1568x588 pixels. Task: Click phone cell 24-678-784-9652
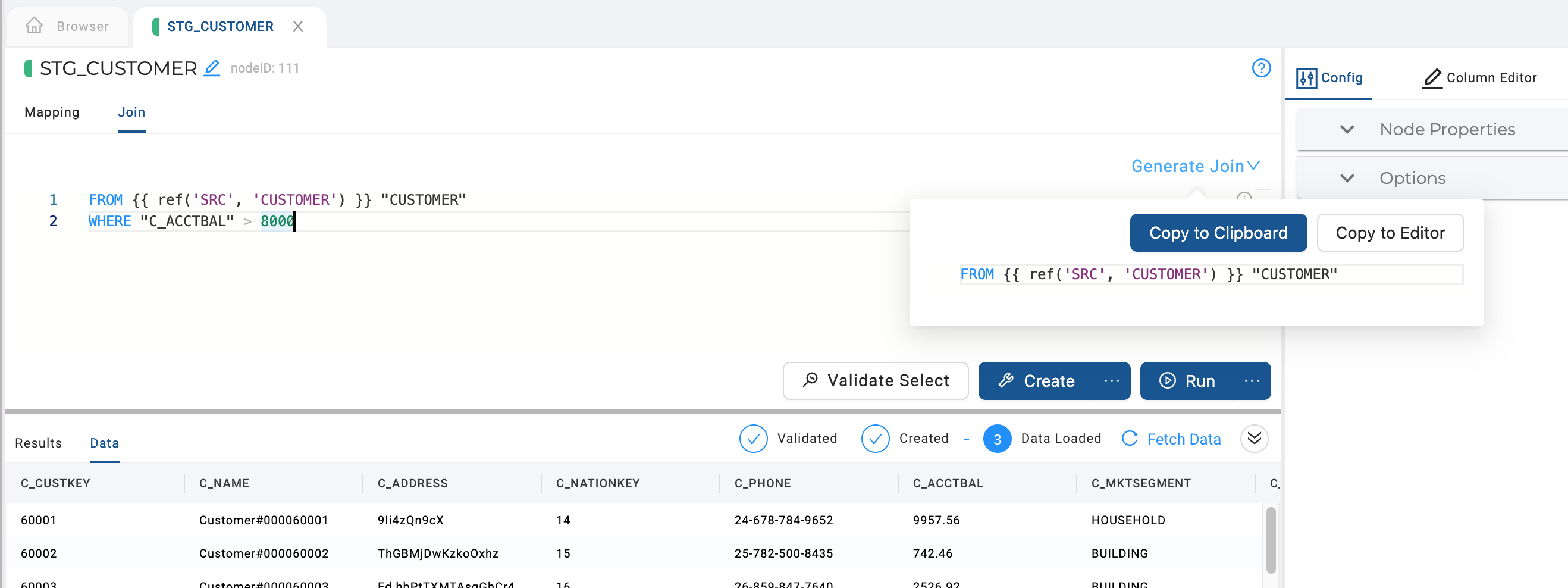click(783, 520)
